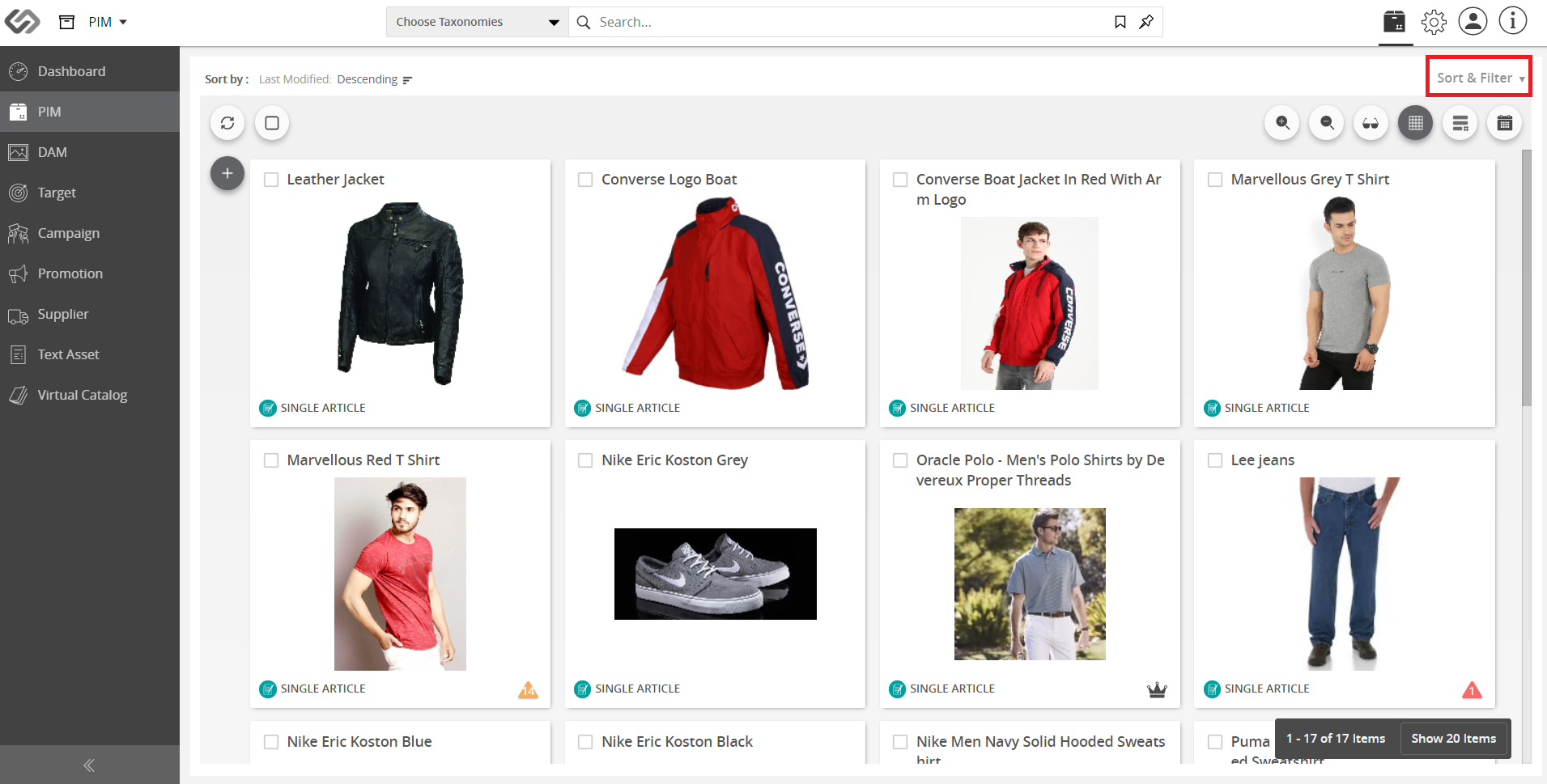Open Virtual Catalog in the sidebar
Image resolution: width=1547 pixels, height=784 pixels.
90,395
